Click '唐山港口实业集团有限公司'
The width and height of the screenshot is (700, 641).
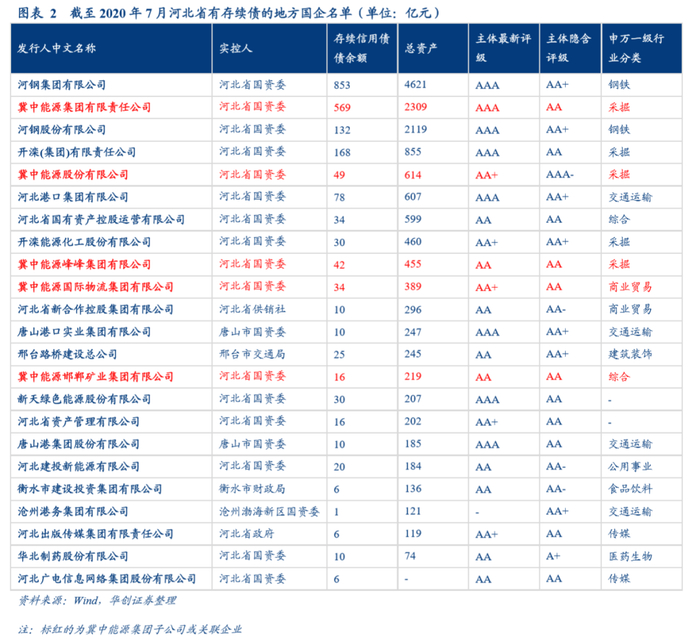point(84,332)
